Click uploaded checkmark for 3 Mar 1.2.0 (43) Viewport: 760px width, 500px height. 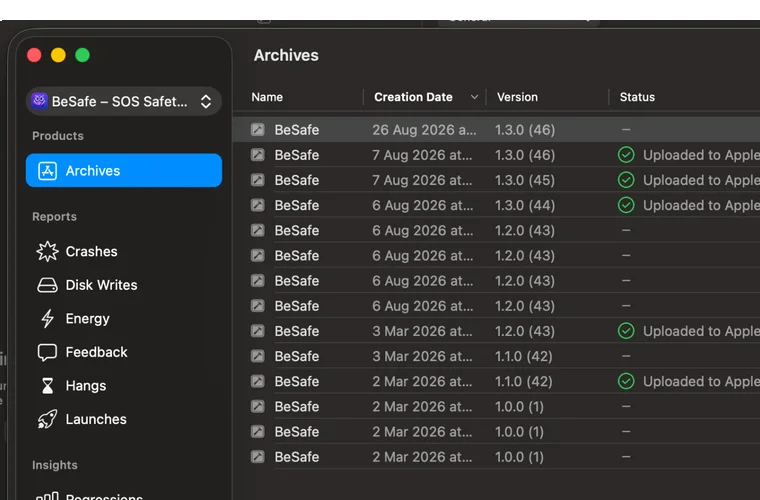point(626,331)
